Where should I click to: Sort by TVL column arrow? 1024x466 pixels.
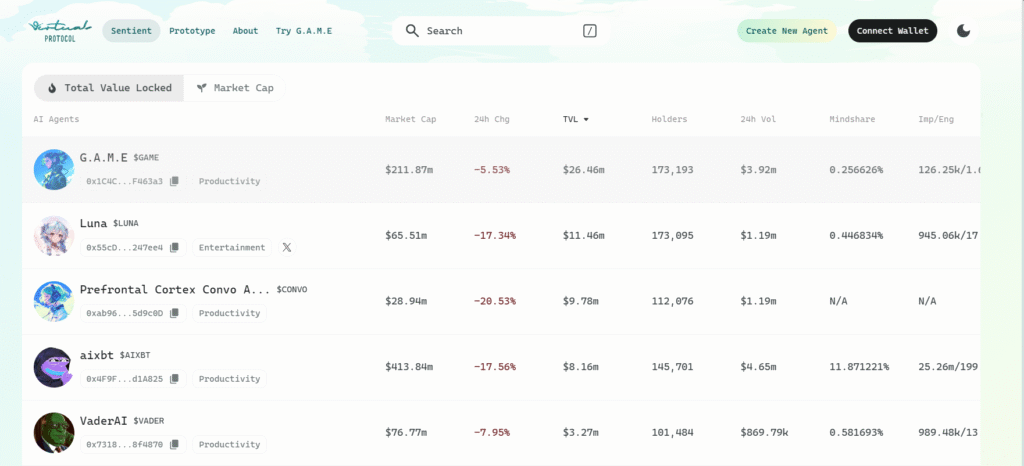coord(586,119)
